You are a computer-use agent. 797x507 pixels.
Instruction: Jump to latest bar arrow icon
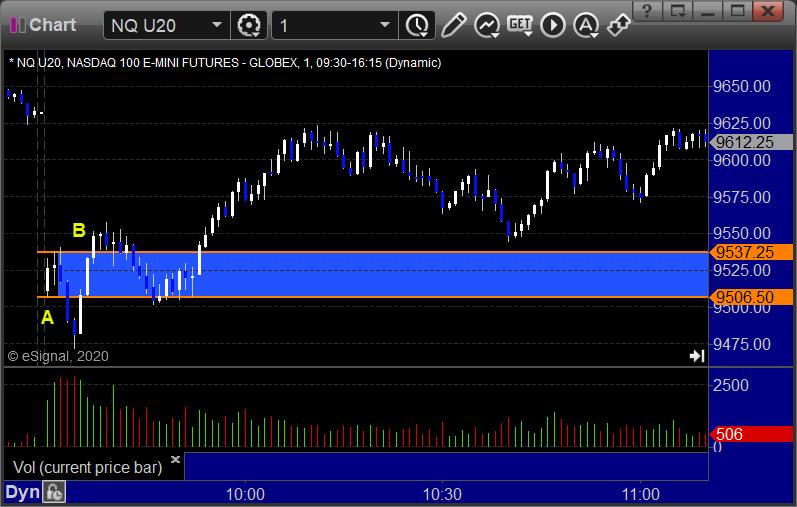coord(697,356)
